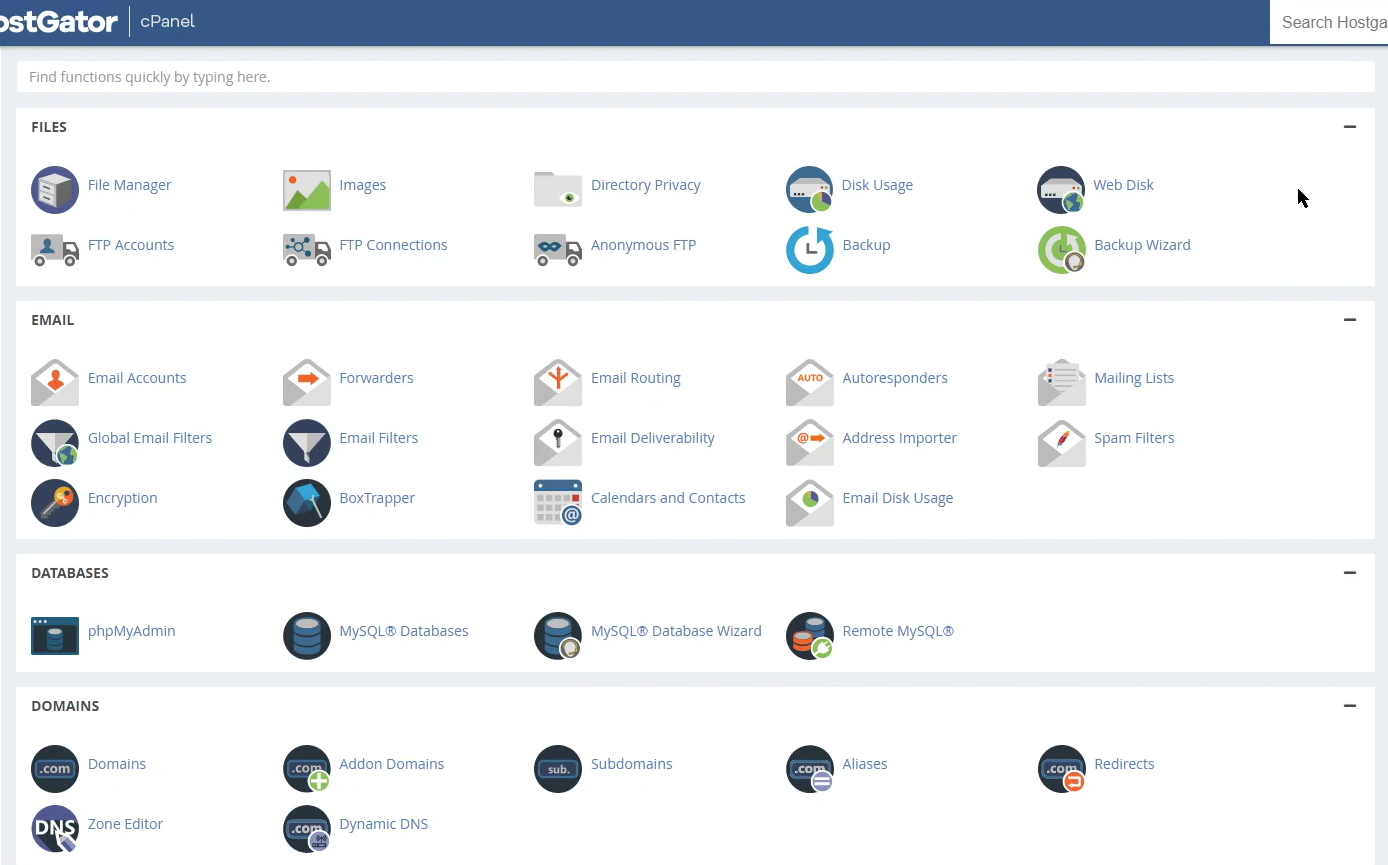The width and height of the screenshot is (1388, 865).
Task: Click the Disk Usage icon
Action: pos(810,190)
